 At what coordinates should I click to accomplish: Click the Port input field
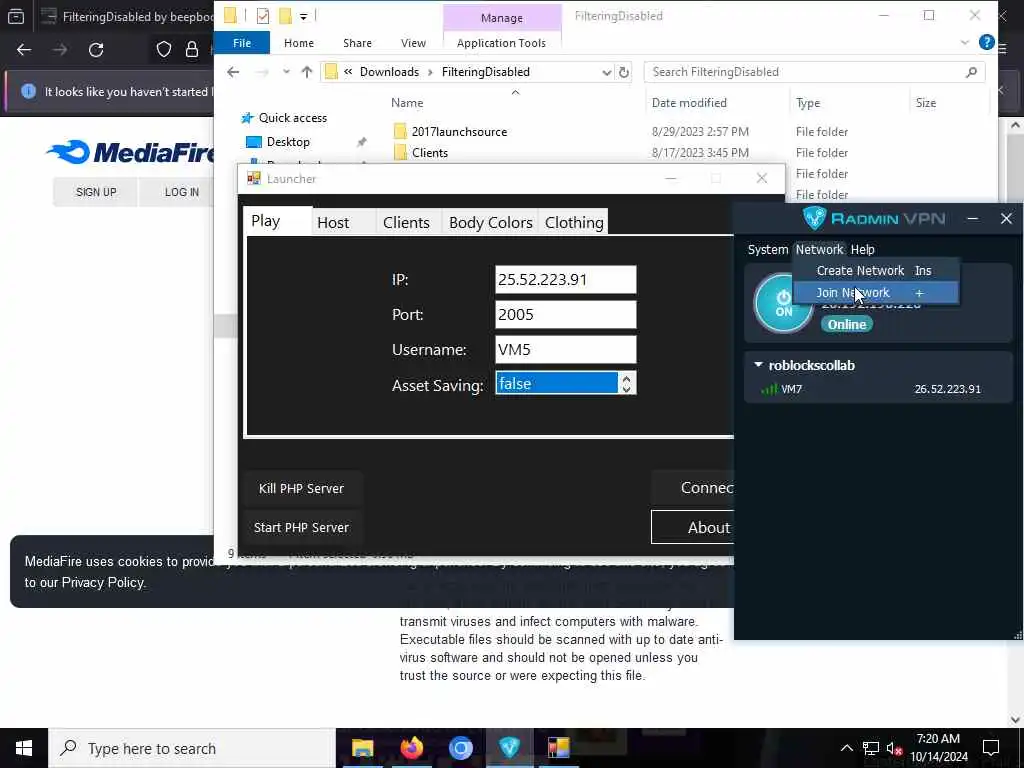[x=566, y=315]
